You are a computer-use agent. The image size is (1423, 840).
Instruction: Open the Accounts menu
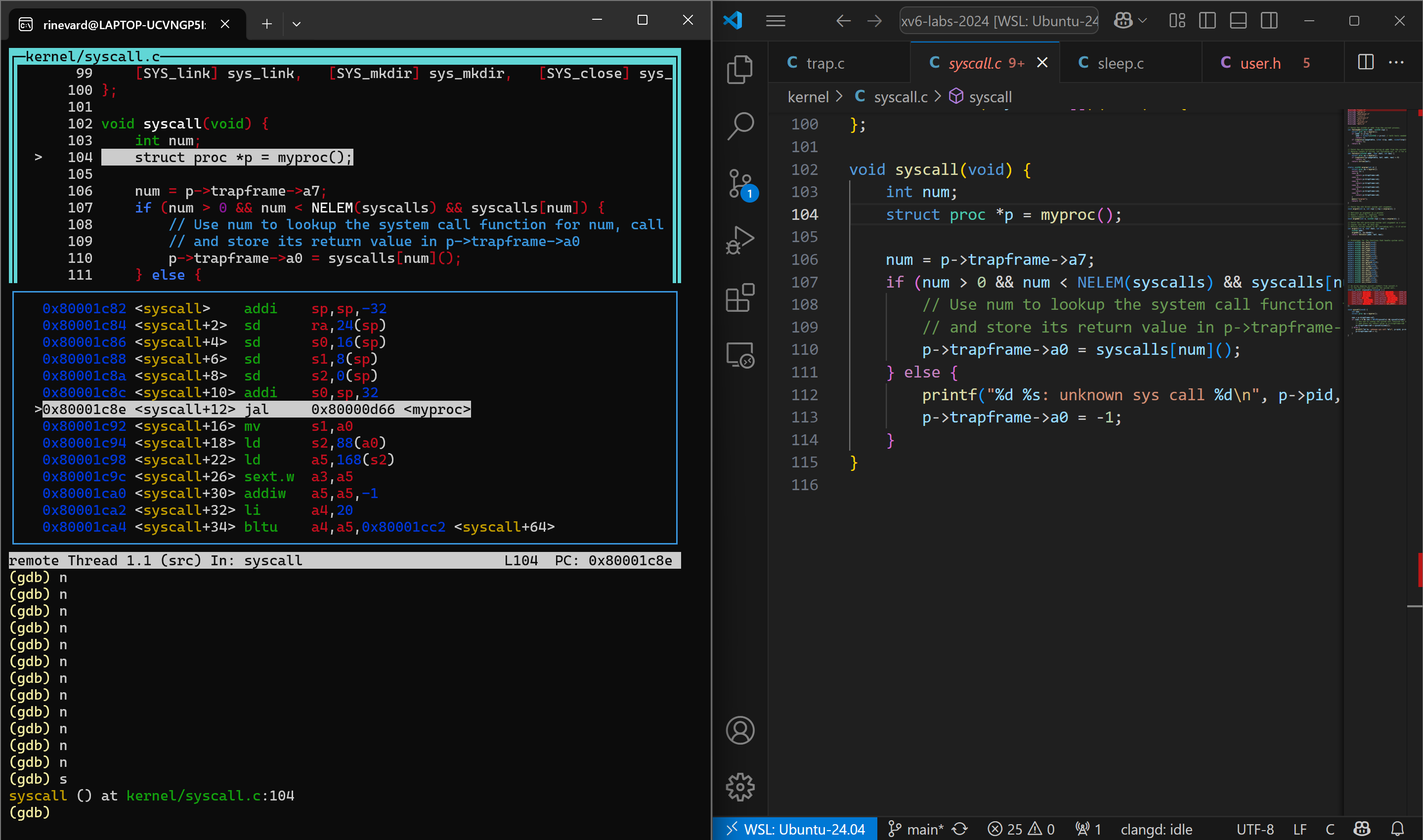(740, 730)
